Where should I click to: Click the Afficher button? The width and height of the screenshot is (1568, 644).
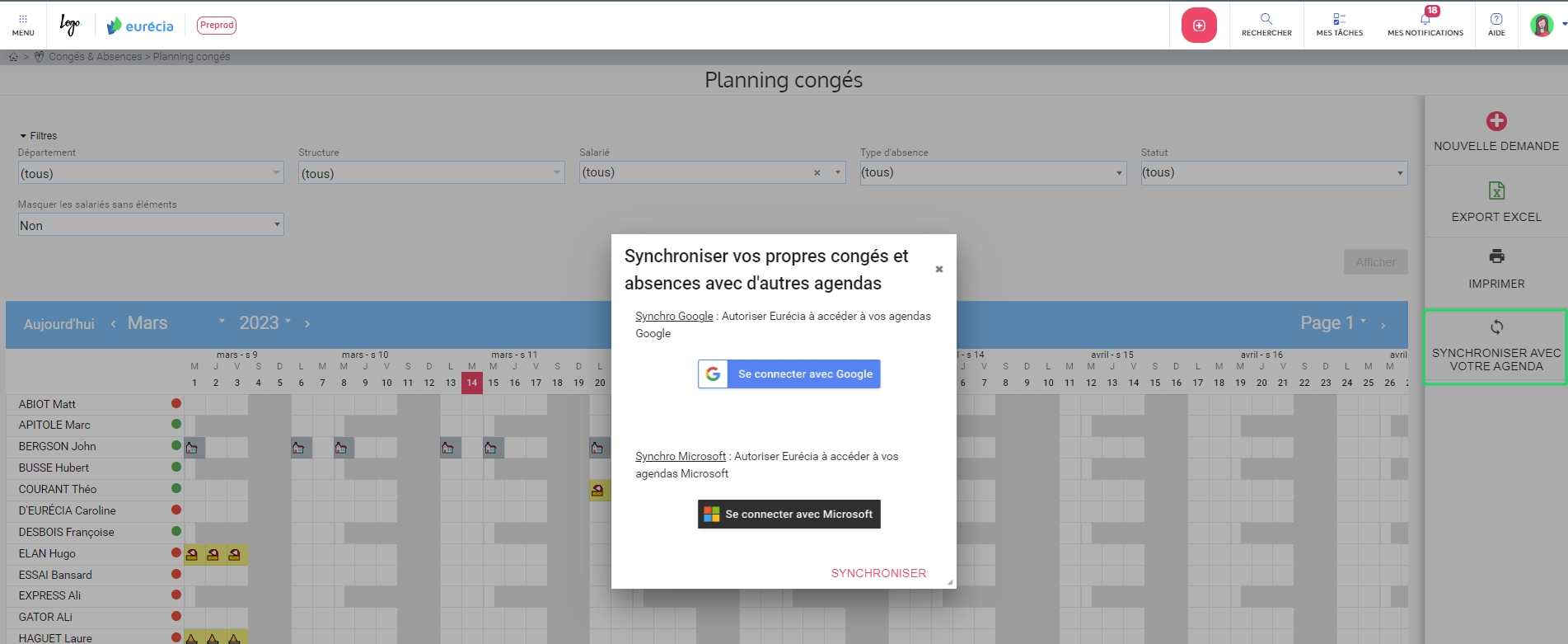pos(1375,262)
